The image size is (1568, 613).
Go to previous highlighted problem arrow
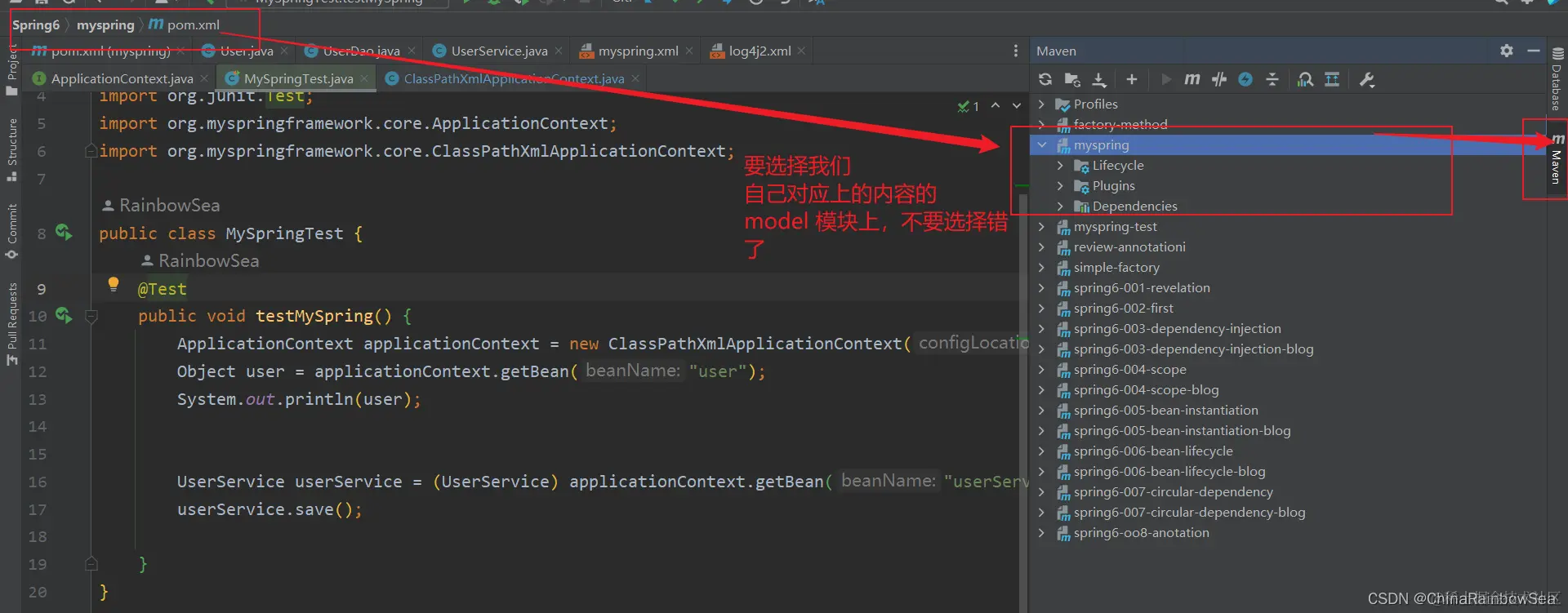click(995, 105)
